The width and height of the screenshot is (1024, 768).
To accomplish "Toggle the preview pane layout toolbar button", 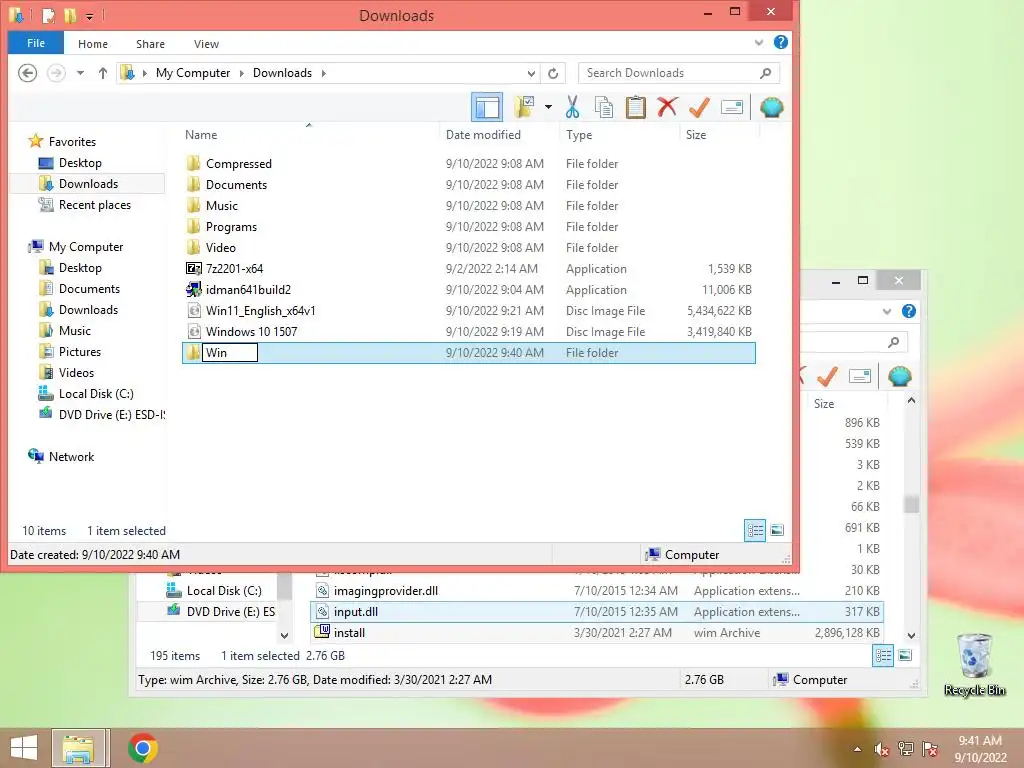I will tap(487, 107).
